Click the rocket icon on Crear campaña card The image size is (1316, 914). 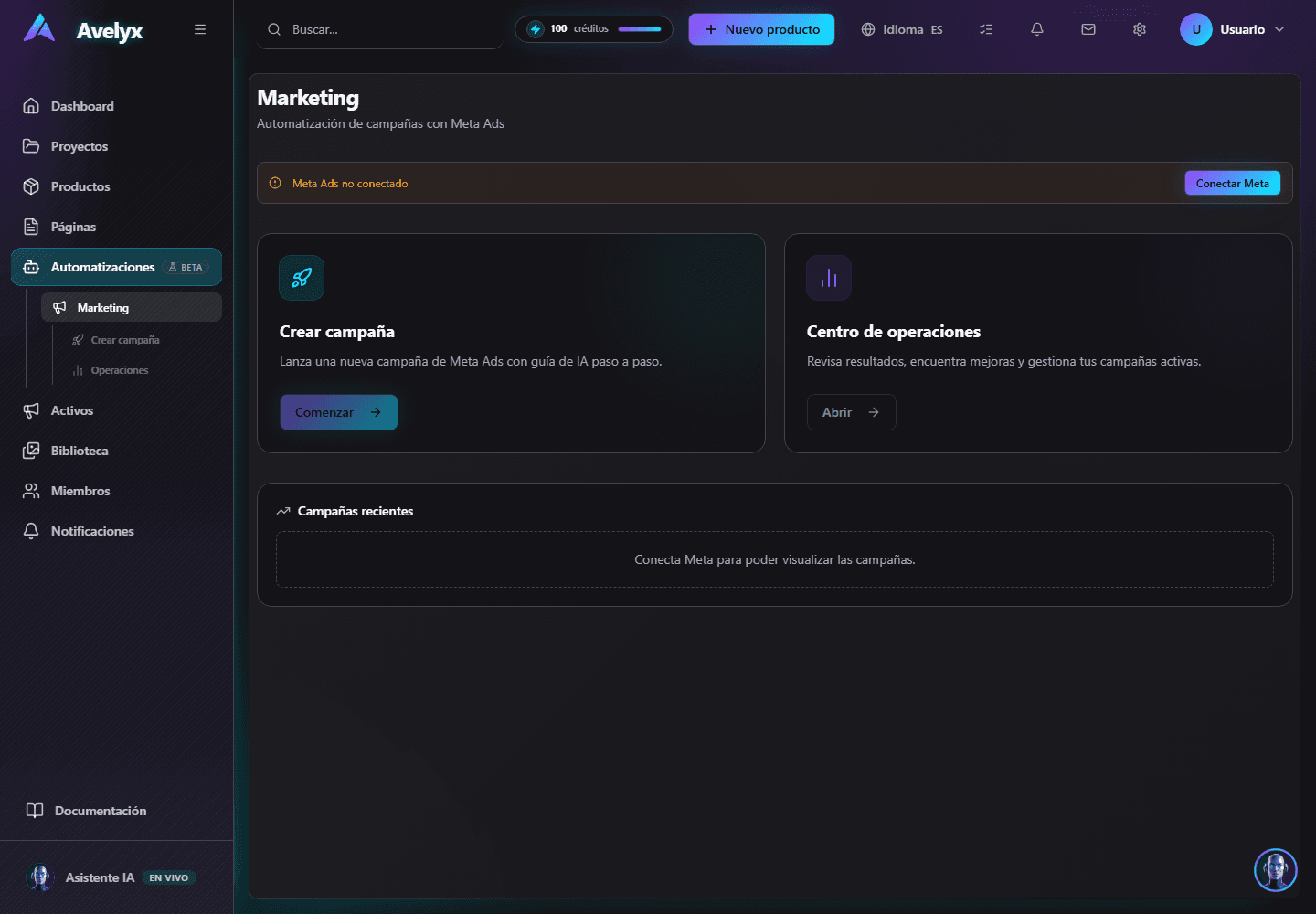(302, 278)
